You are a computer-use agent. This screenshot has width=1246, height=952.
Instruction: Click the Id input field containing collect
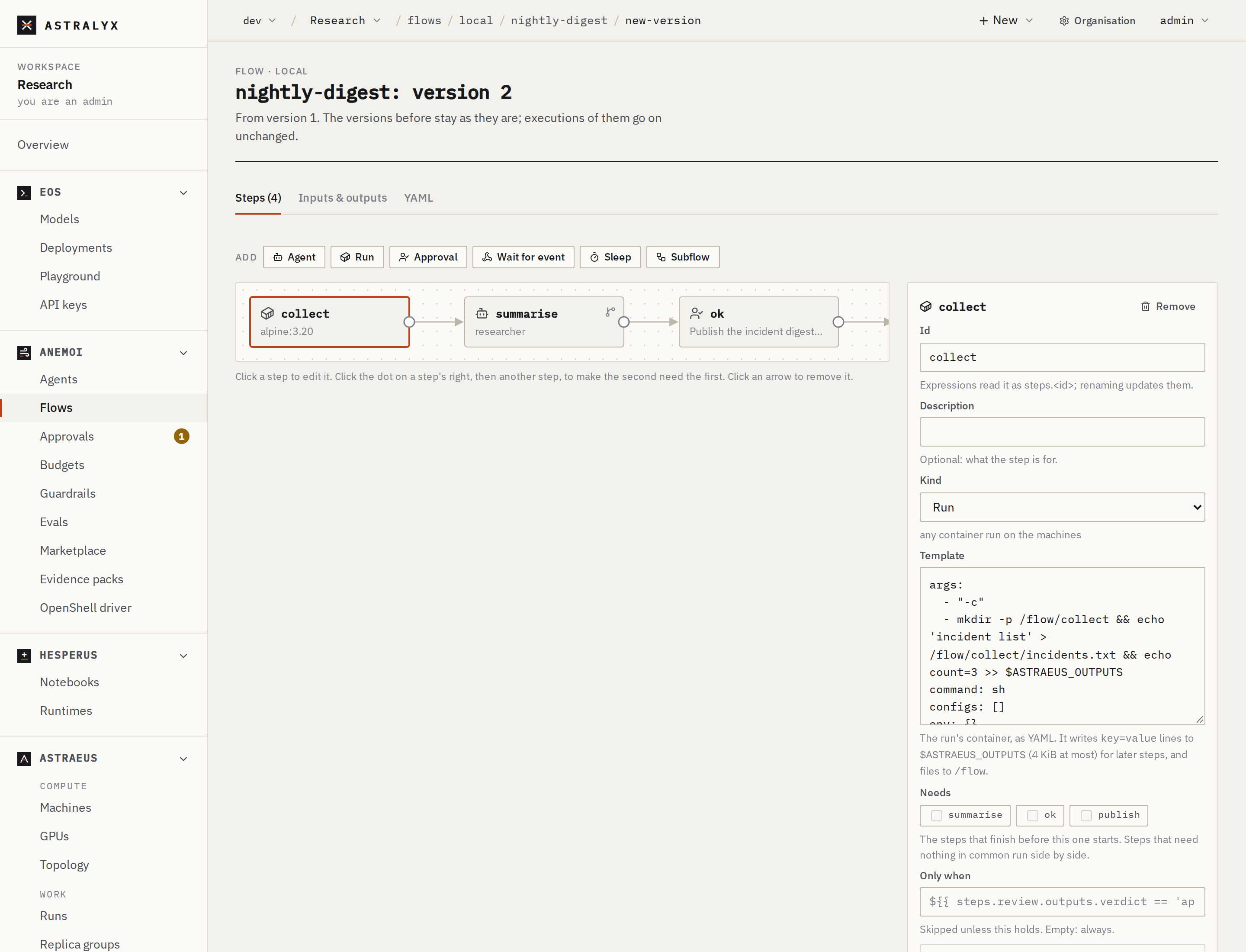coord(1062,357)
